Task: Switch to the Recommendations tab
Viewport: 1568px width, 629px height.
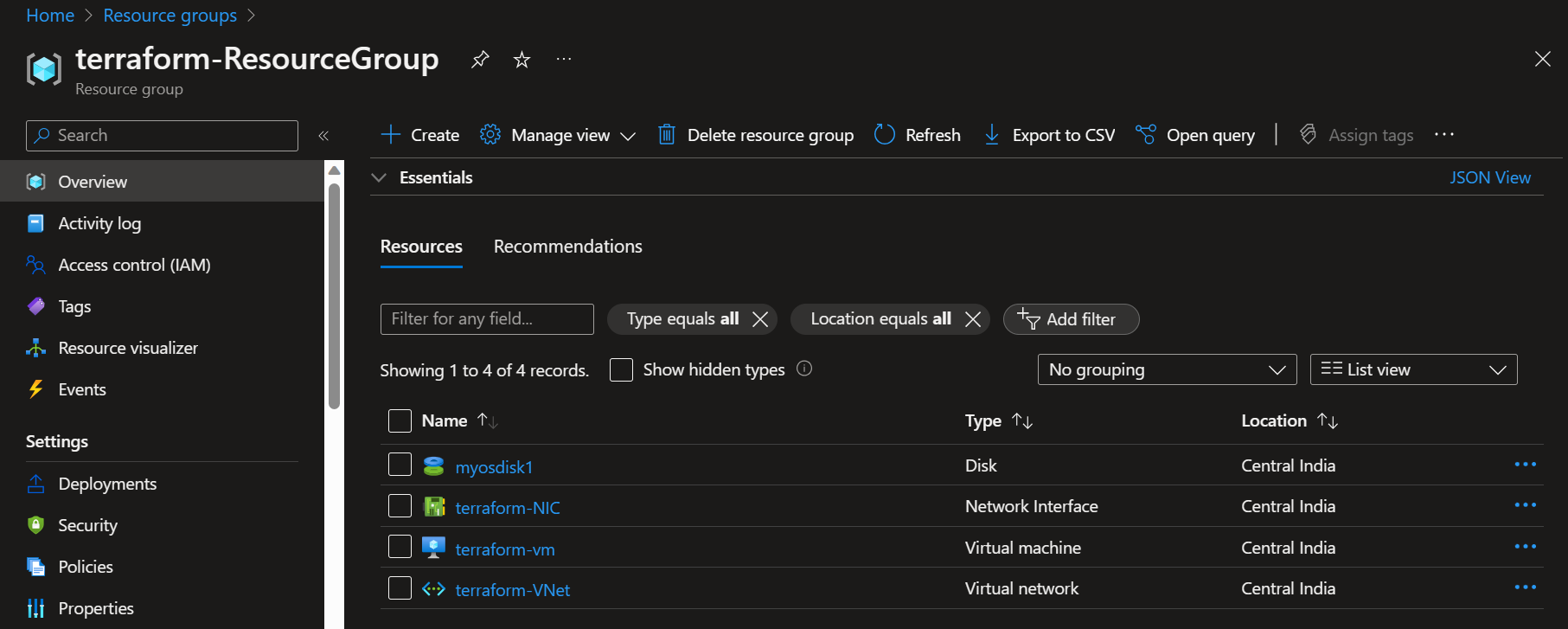Action: pos(567,247)
